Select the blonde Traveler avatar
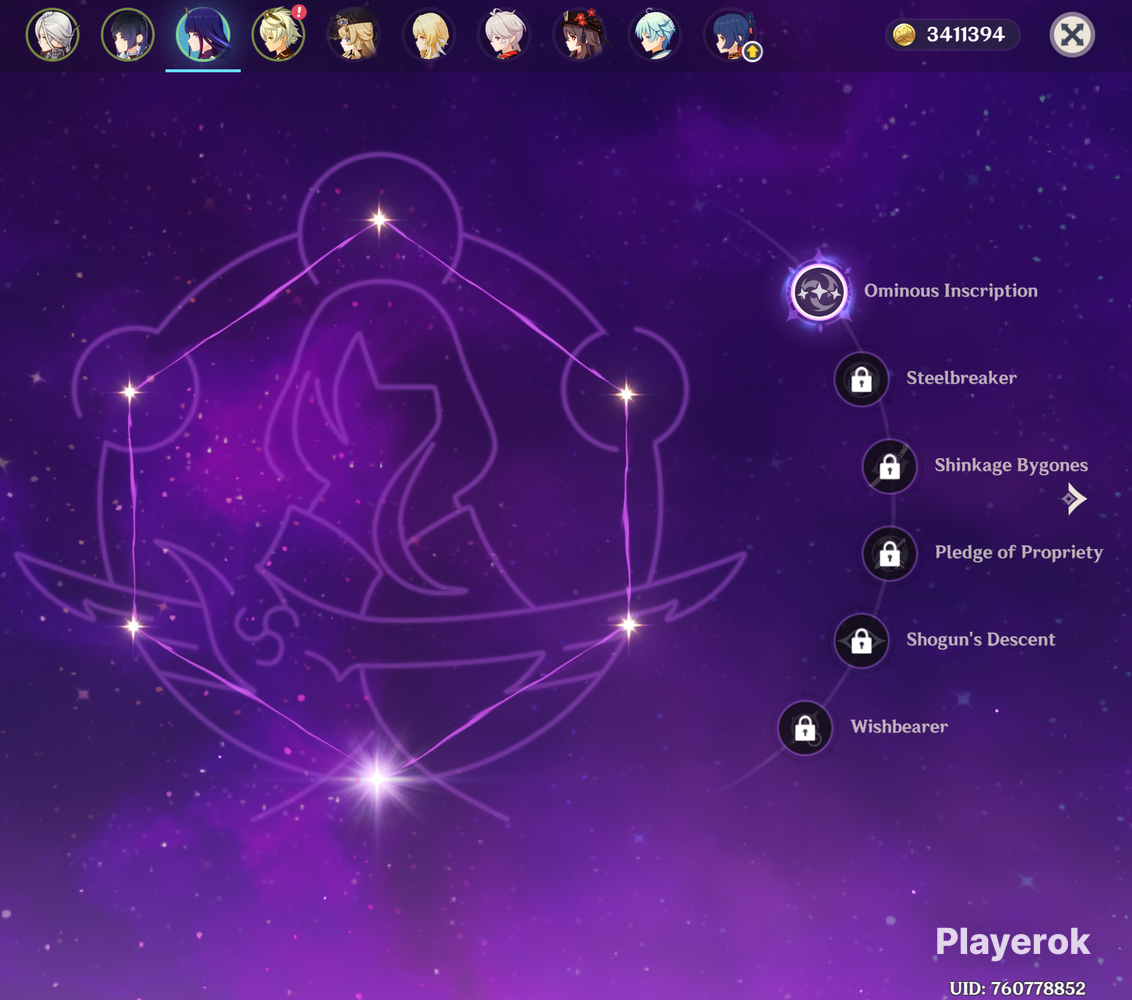The width and height of the screenshot is (1132, 1000). (x=429, y=34)
